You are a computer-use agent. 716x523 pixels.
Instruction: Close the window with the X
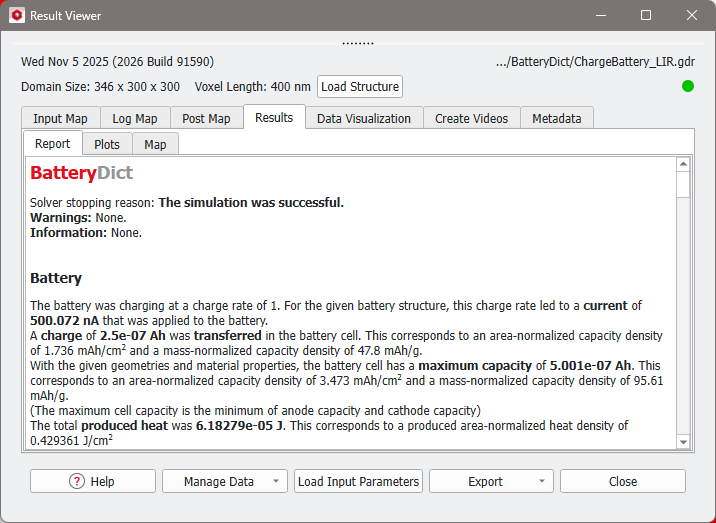pos(691,15)
